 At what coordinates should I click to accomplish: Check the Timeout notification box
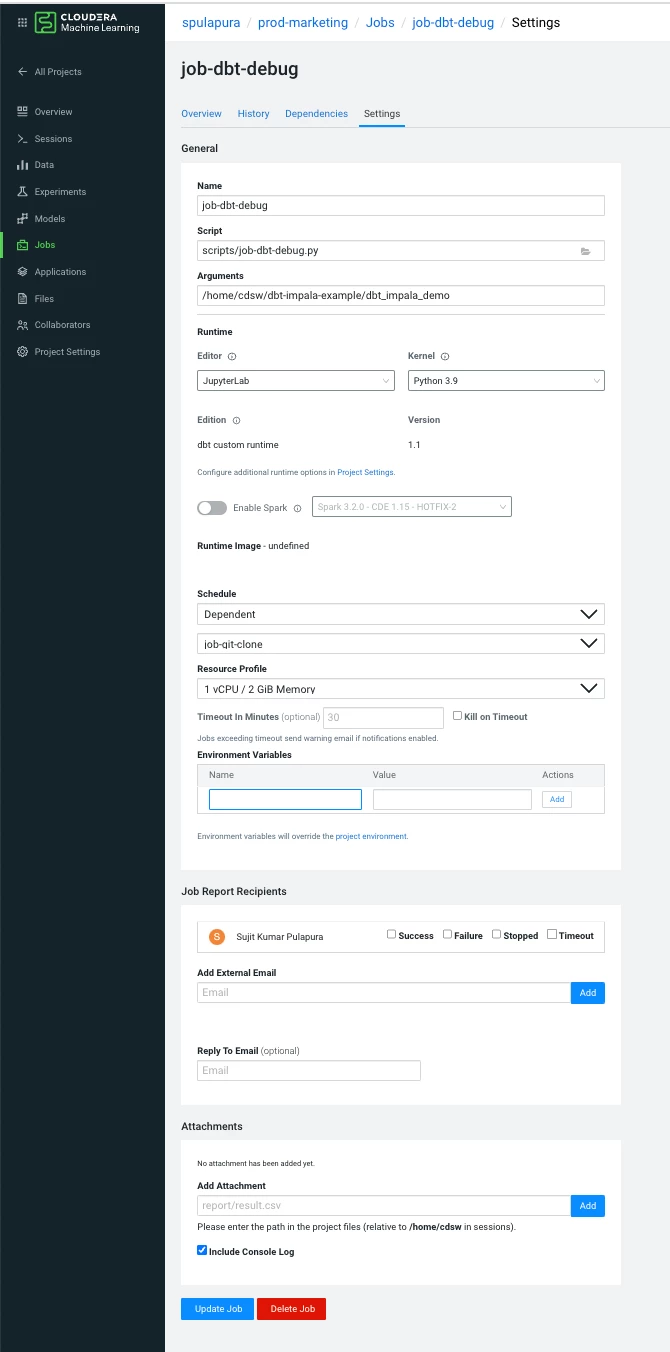pos(551,935)
